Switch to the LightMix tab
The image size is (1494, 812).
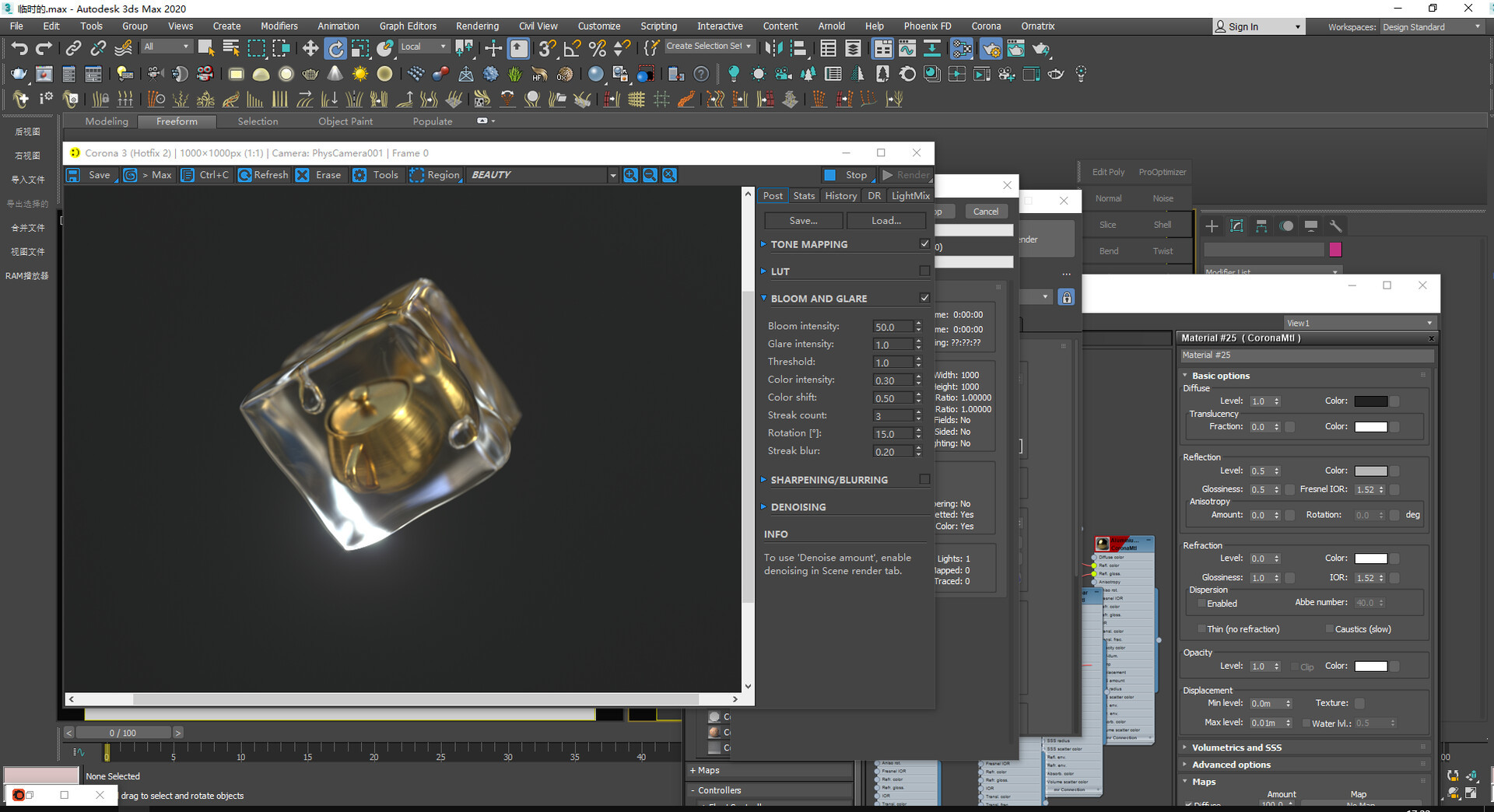coord(910,196)
